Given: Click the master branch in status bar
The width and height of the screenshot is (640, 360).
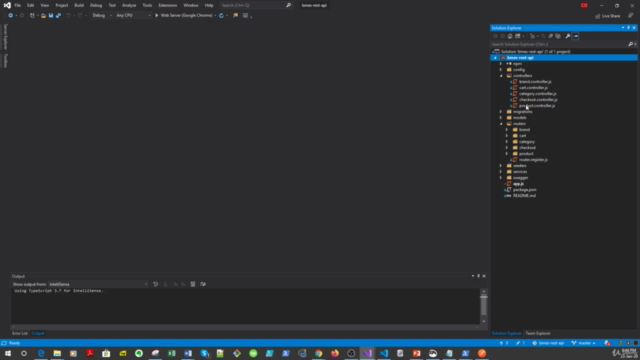Looking at the screenshot, I should 584,343.
